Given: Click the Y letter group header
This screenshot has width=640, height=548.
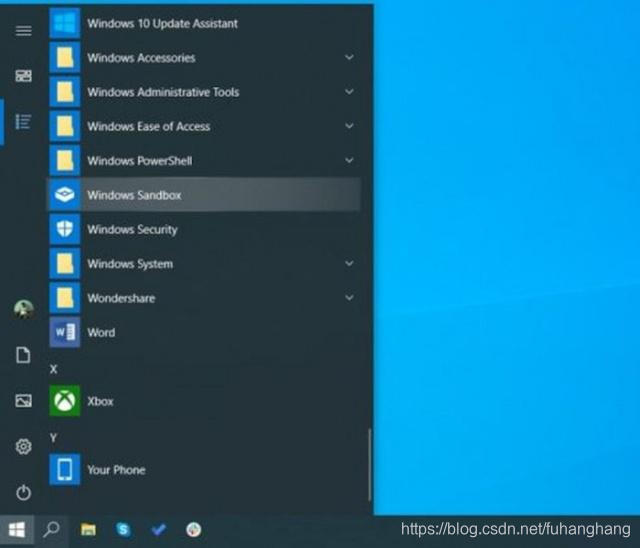Looking at the screenshot, I should coord(53,438).
